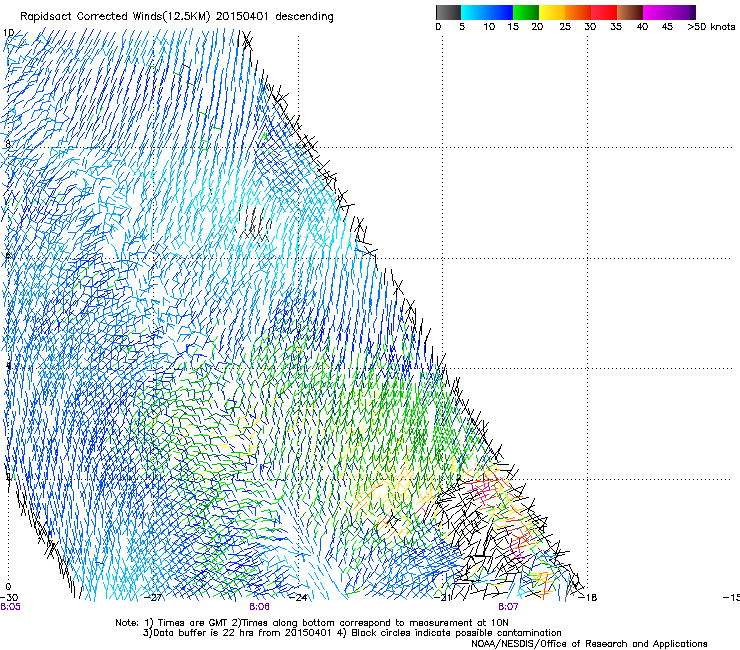Viewport: 740px width, 650px height.
Task: Click the gray 0–5 knots legend segment
Action: click(x=448, y=12)
